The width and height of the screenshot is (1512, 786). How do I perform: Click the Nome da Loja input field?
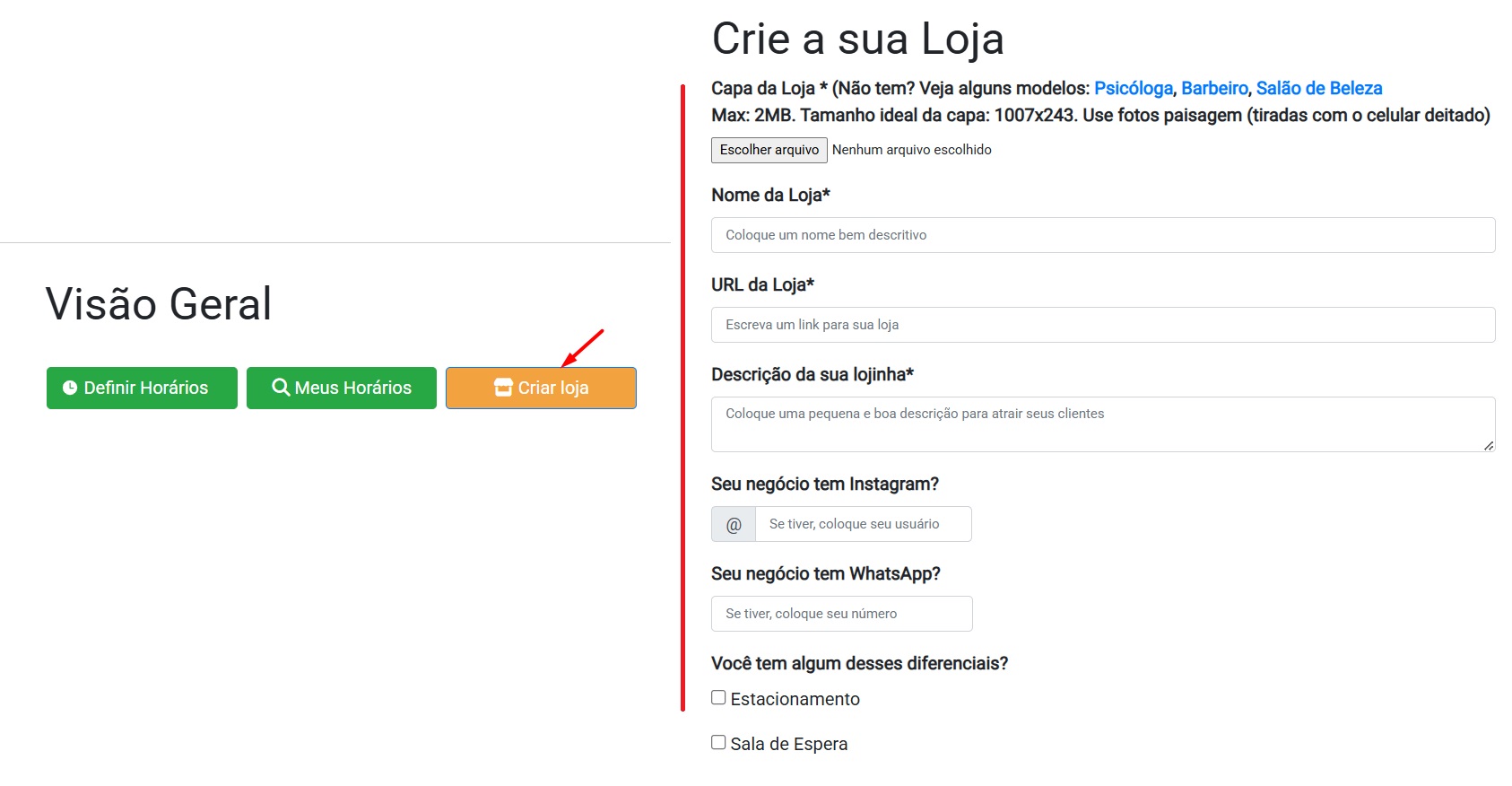pos(1102,234)
